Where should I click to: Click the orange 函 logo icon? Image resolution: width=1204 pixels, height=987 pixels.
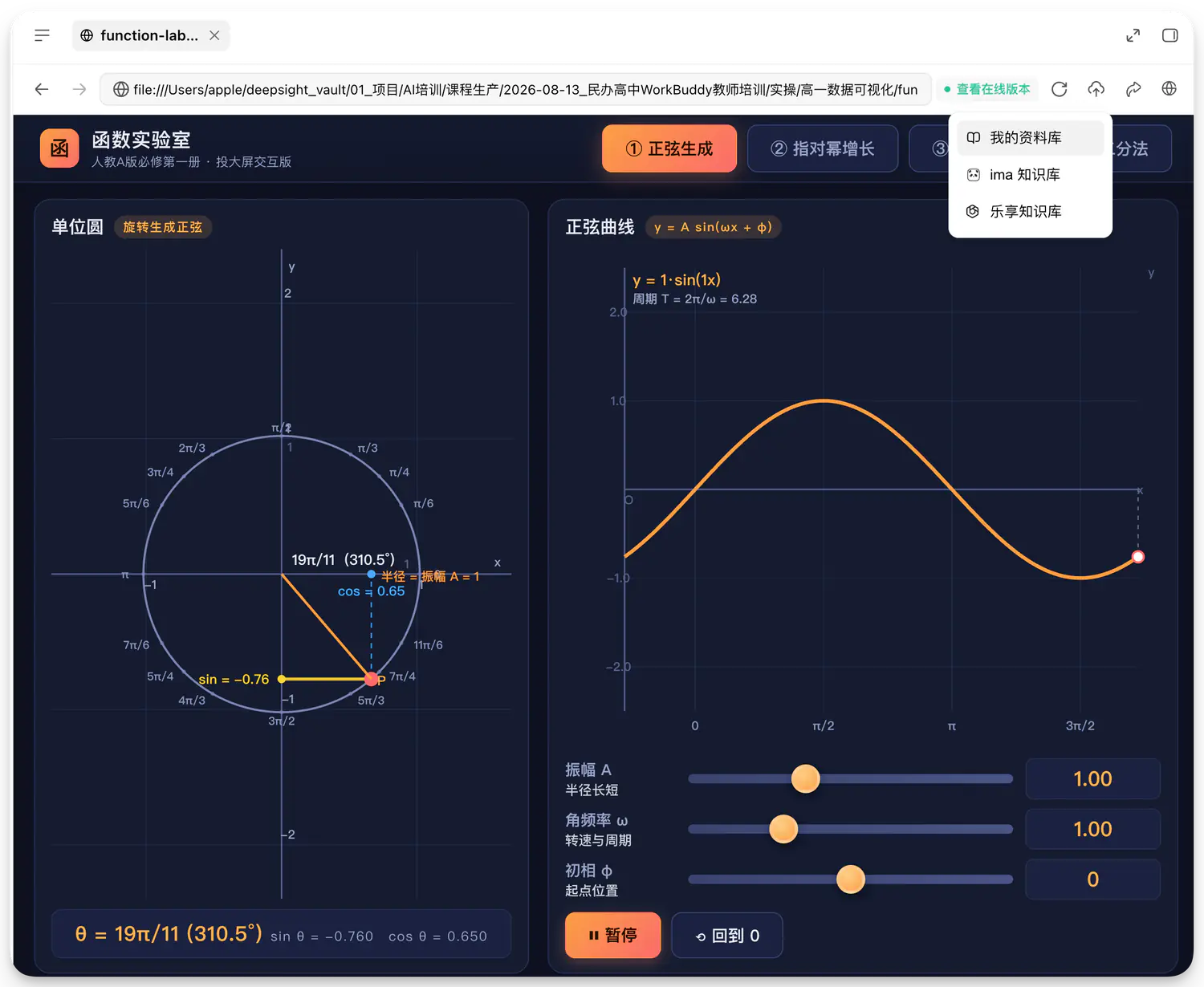[59, 148]
